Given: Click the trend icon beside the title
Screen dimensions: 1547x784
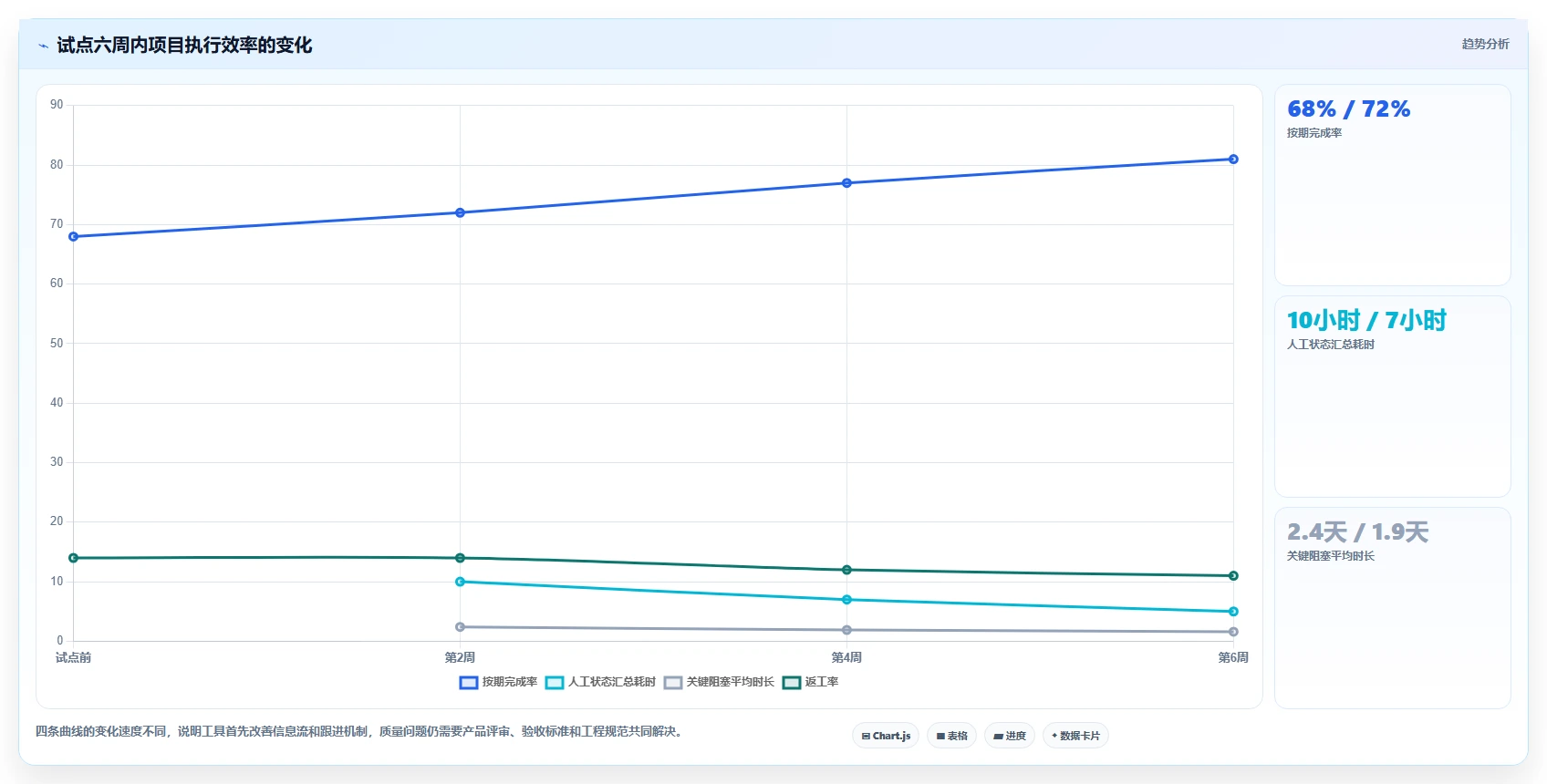Looking at the screenshot, I should coord(43,46).
